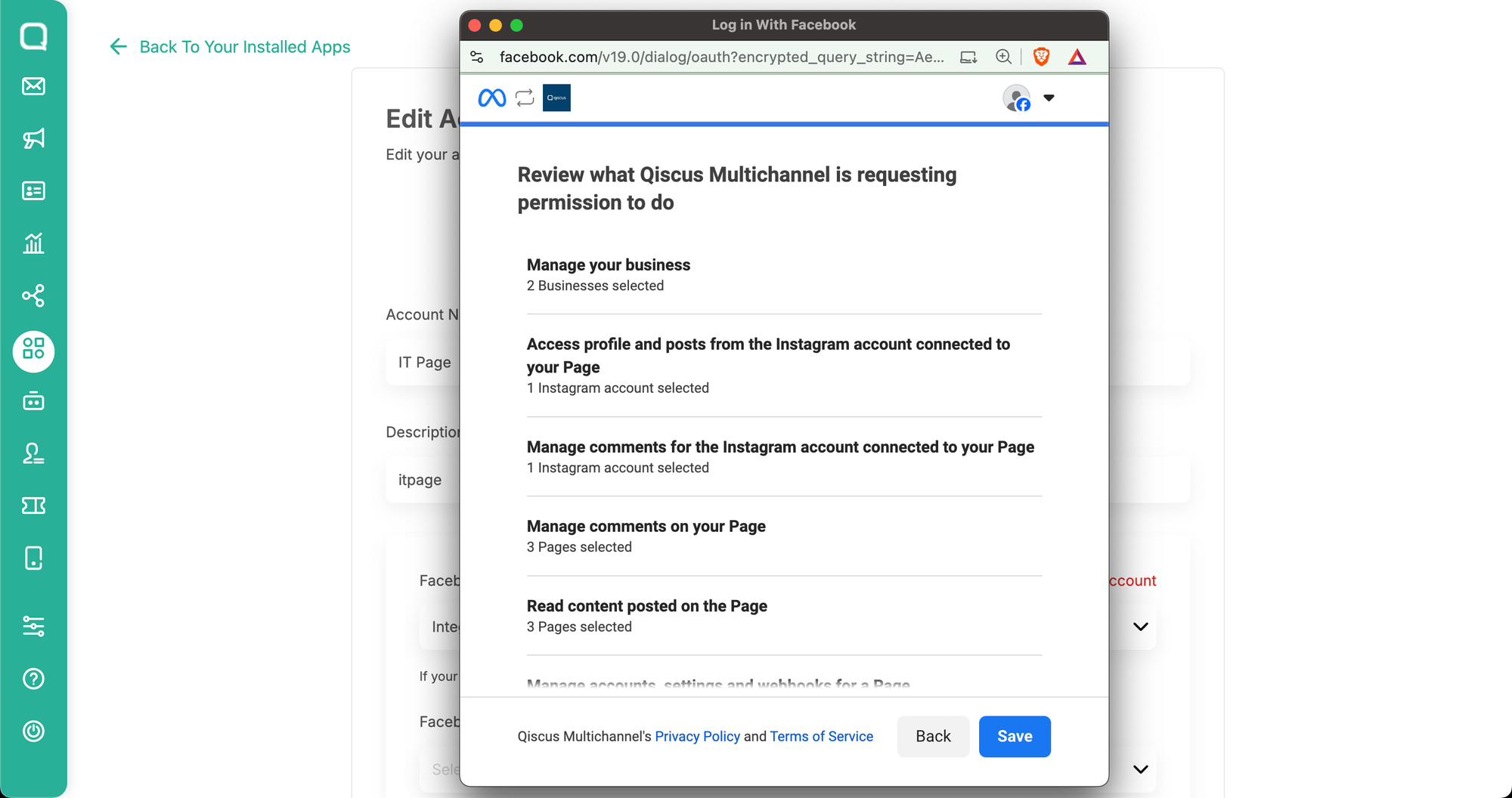Open the Ticket icon in sidebar
The image size is (1512, 798).
coord(33,506)
